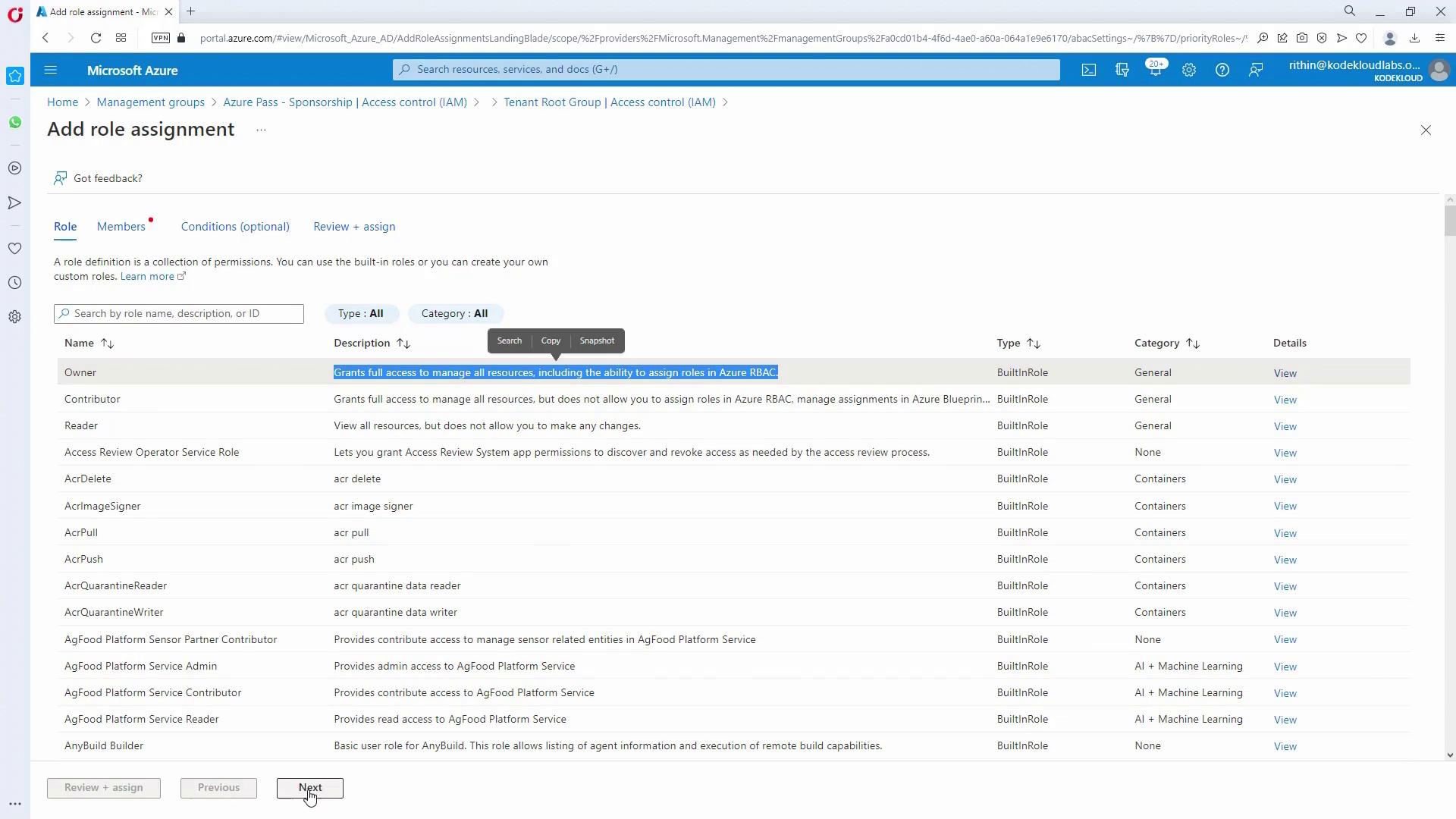1456x819 pixels.
Task: Expand the ellipsis menu beside the title
Action: coord(261,130)
